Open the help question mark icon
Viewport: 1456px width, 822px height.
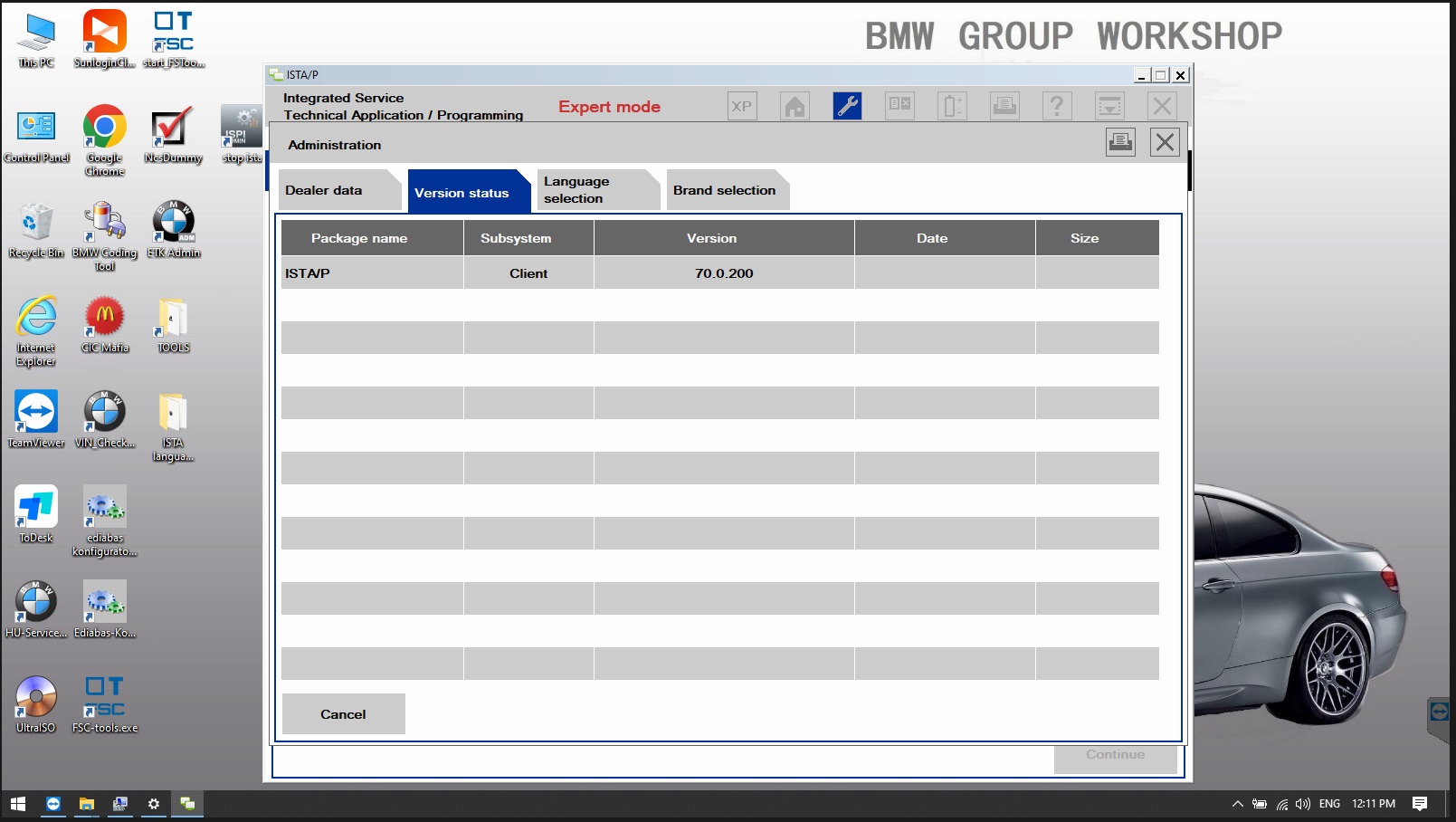(1057, 107)
